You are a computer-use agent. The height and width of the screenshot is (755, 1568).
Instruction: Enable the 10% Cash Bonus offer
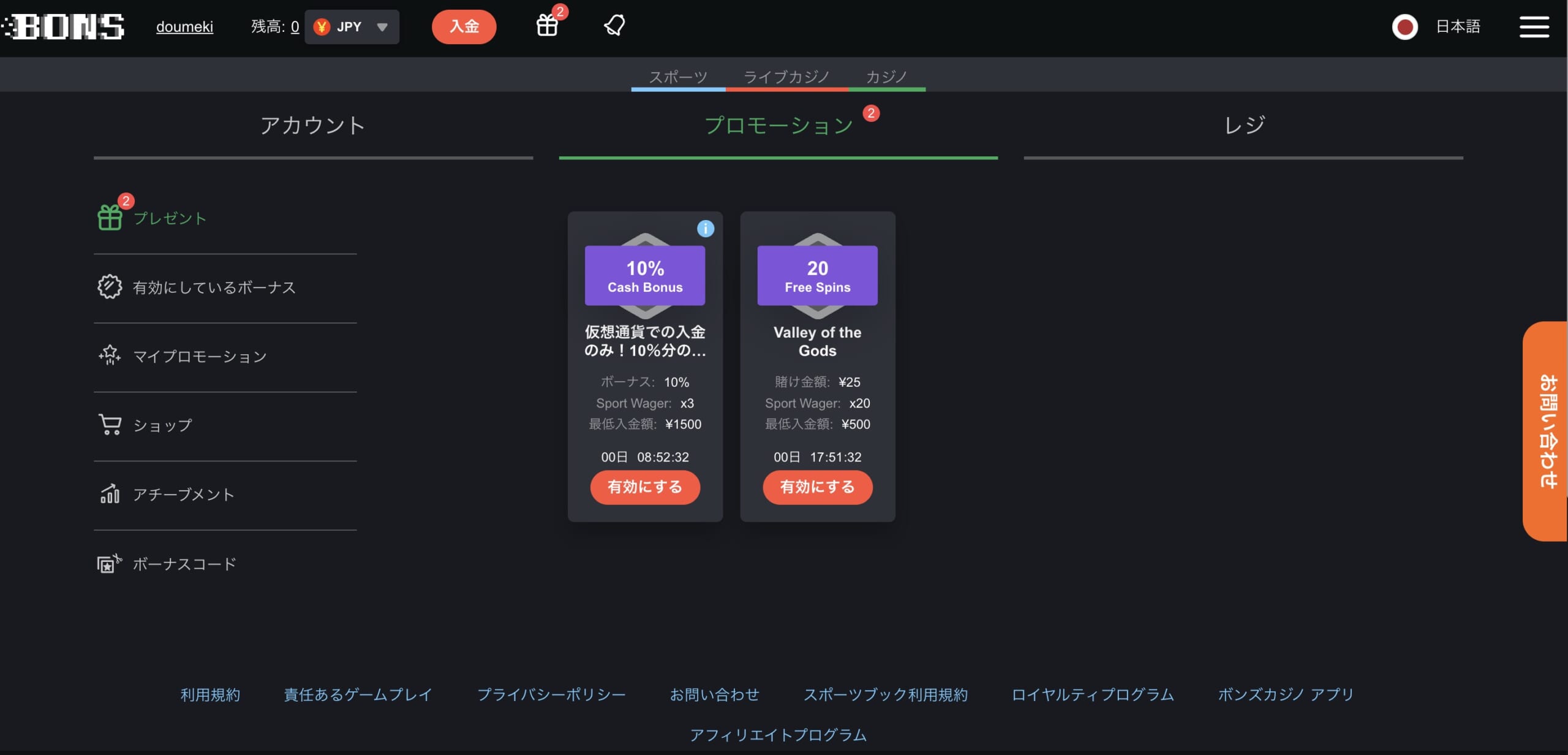(x=644, y=487)
